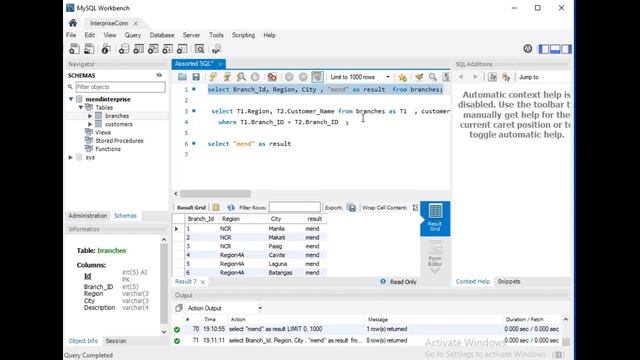The height and width of the screenshot is (360, 640).
Task: Stop query execution hand icon
Action: coord(255,77)
